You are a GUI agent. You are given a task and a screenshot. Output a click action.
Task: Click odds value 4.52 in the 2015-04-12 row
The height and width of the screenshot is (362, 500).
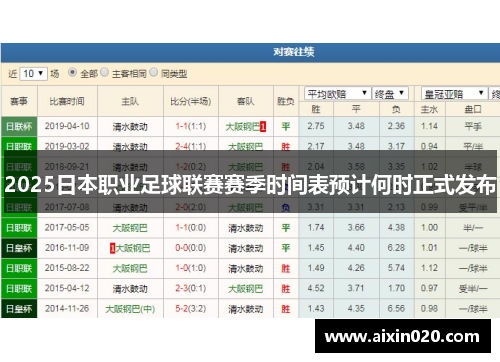coord(316,288)
